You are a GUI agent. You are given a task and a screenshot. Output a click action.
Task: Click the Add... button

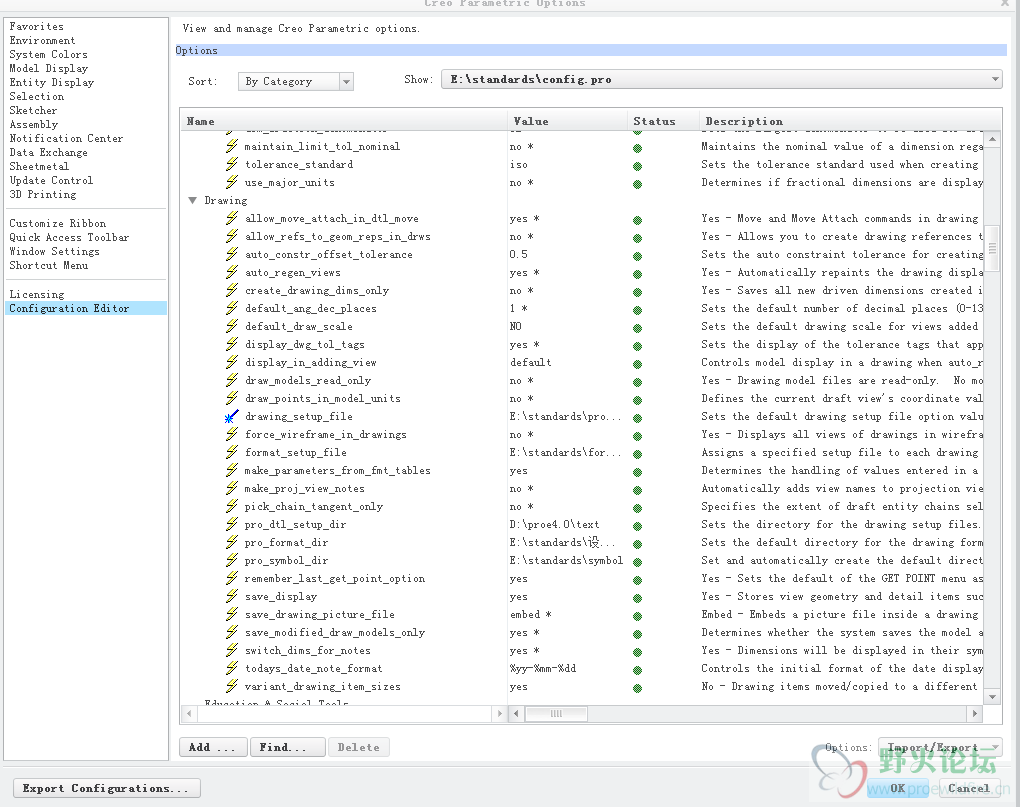coord(212,747)
